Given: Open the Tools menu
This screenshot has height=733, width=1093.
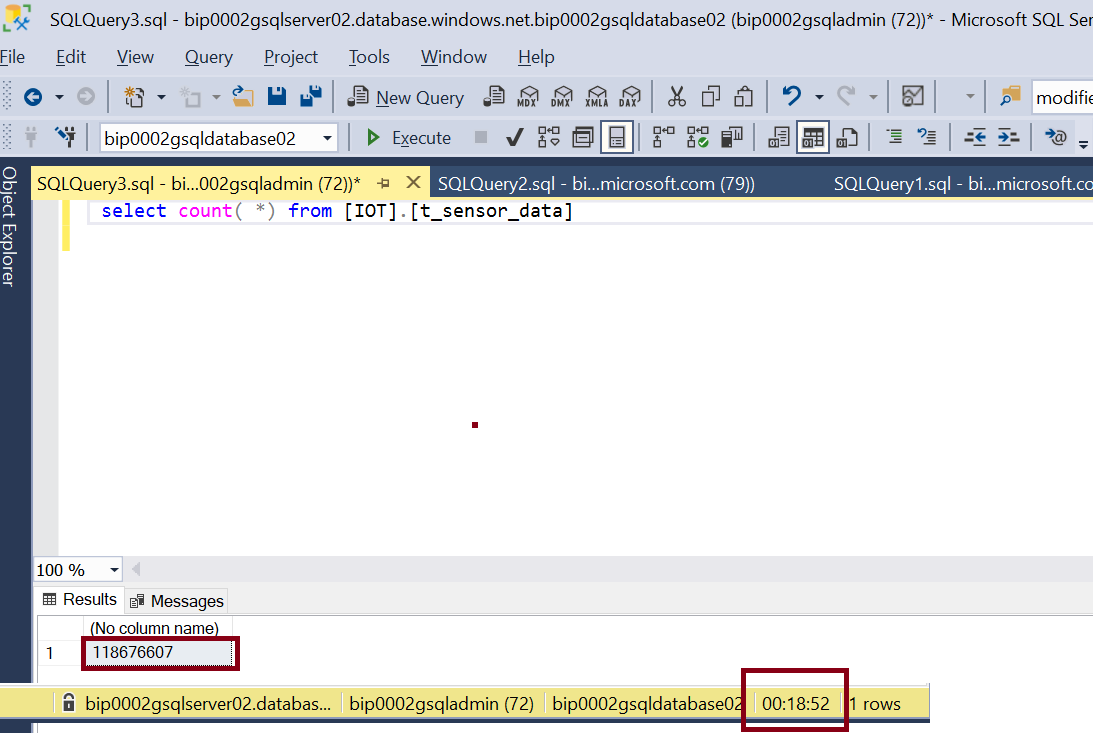Looking at the screenshot, I should [x=369, y=57].
